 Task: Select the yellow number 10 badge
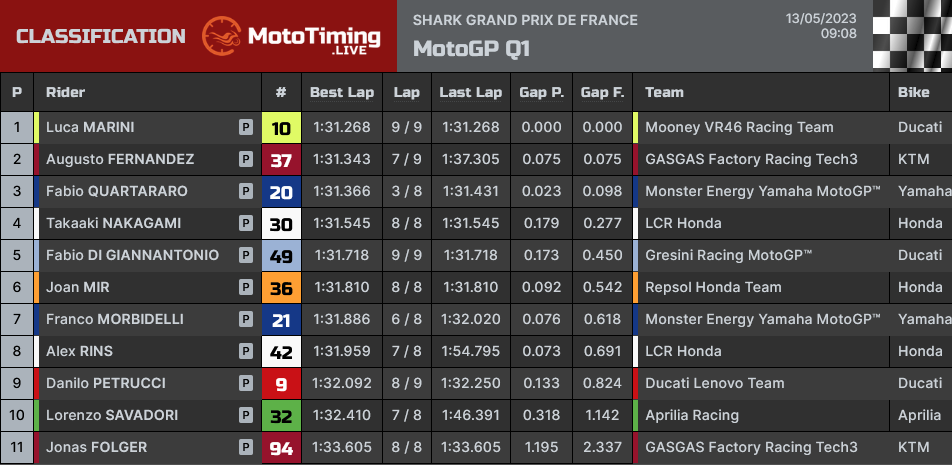point(281,127)
